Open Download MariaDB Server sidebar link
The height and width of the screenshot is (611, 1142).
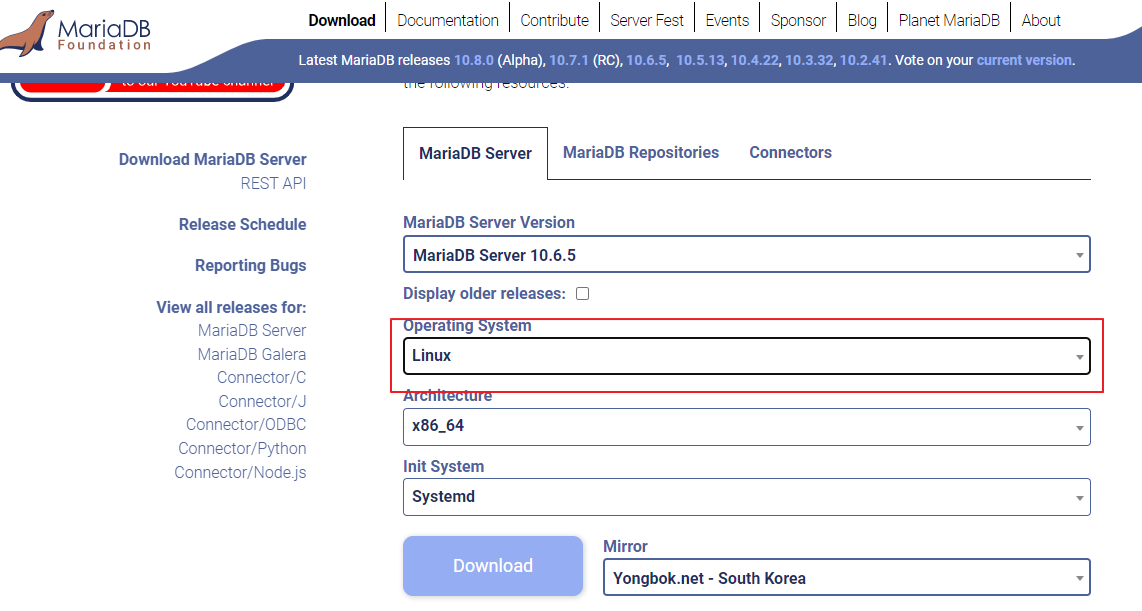click(x=213, y=159)
